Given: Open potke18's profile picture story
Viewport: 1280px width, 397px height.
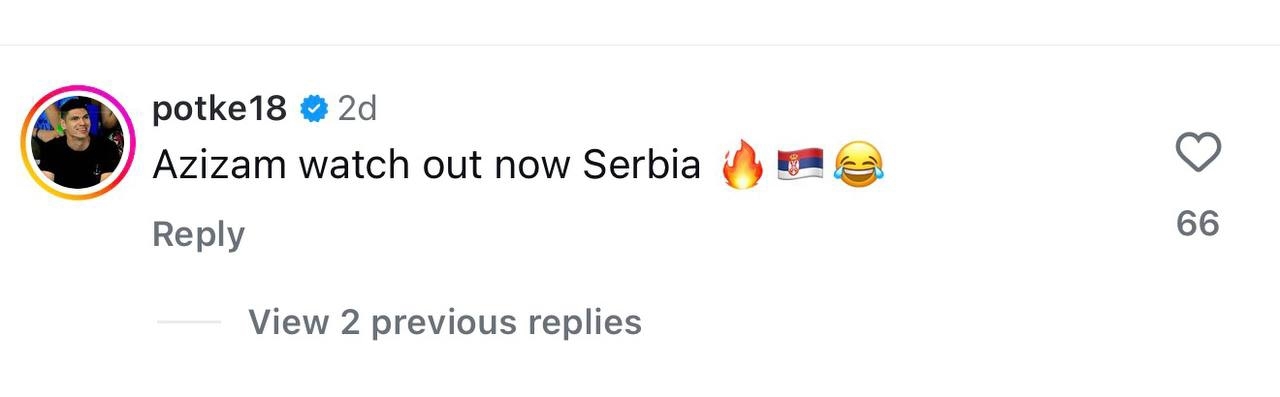Looking at the screenshot, I should [x=77, y=142].
